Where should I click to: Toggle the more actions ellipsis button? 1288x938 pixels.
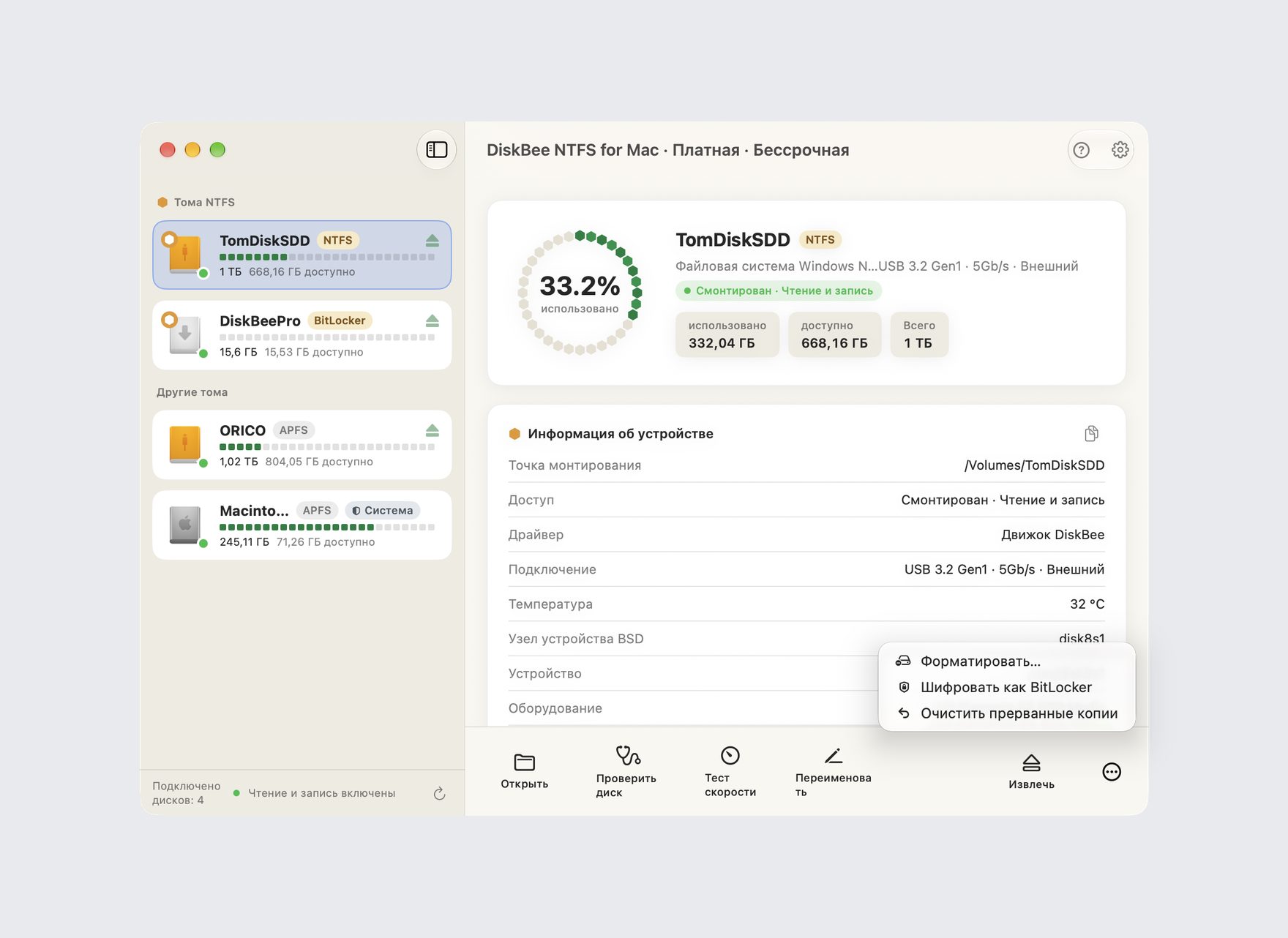tap(1112, 772)
